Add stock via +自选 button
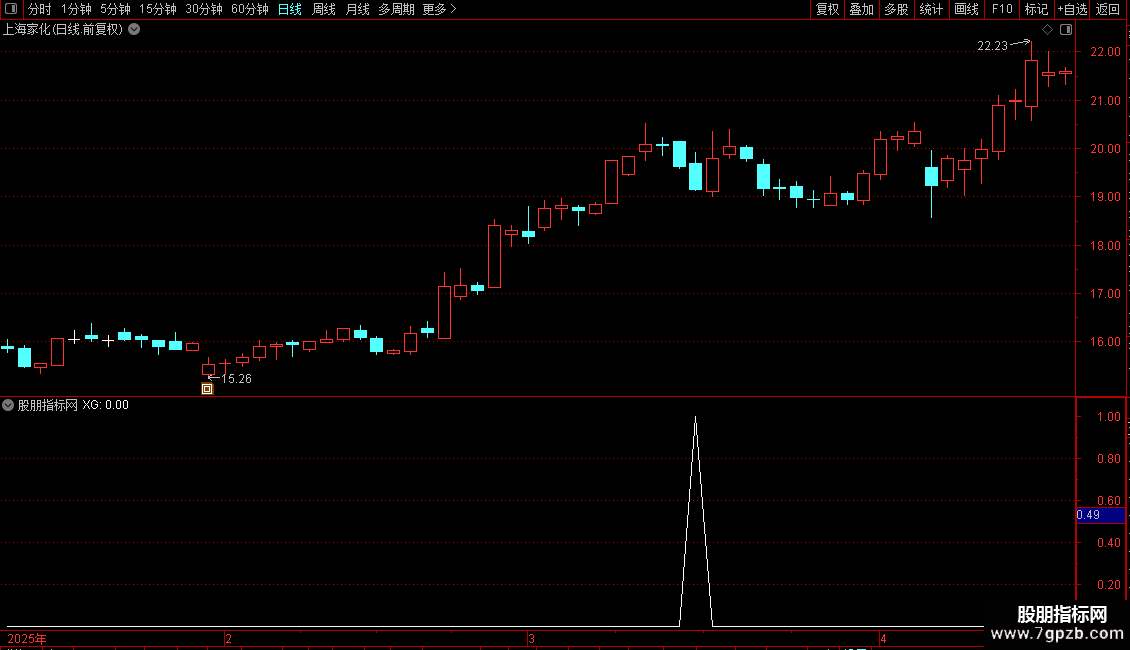This screenshot has height=650, width=1130. tap(1072, 9)
